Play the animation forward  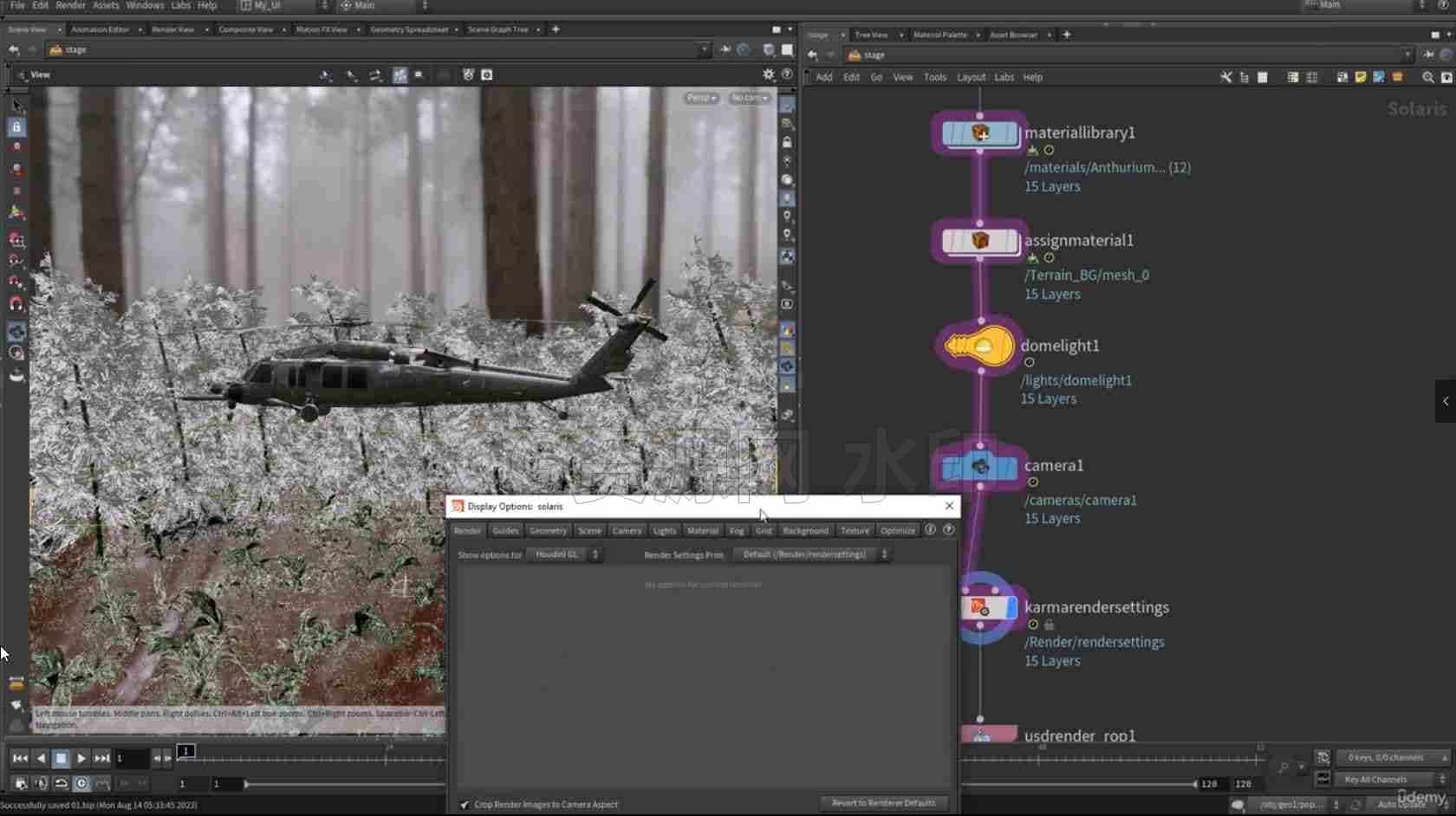click(81, 758)
